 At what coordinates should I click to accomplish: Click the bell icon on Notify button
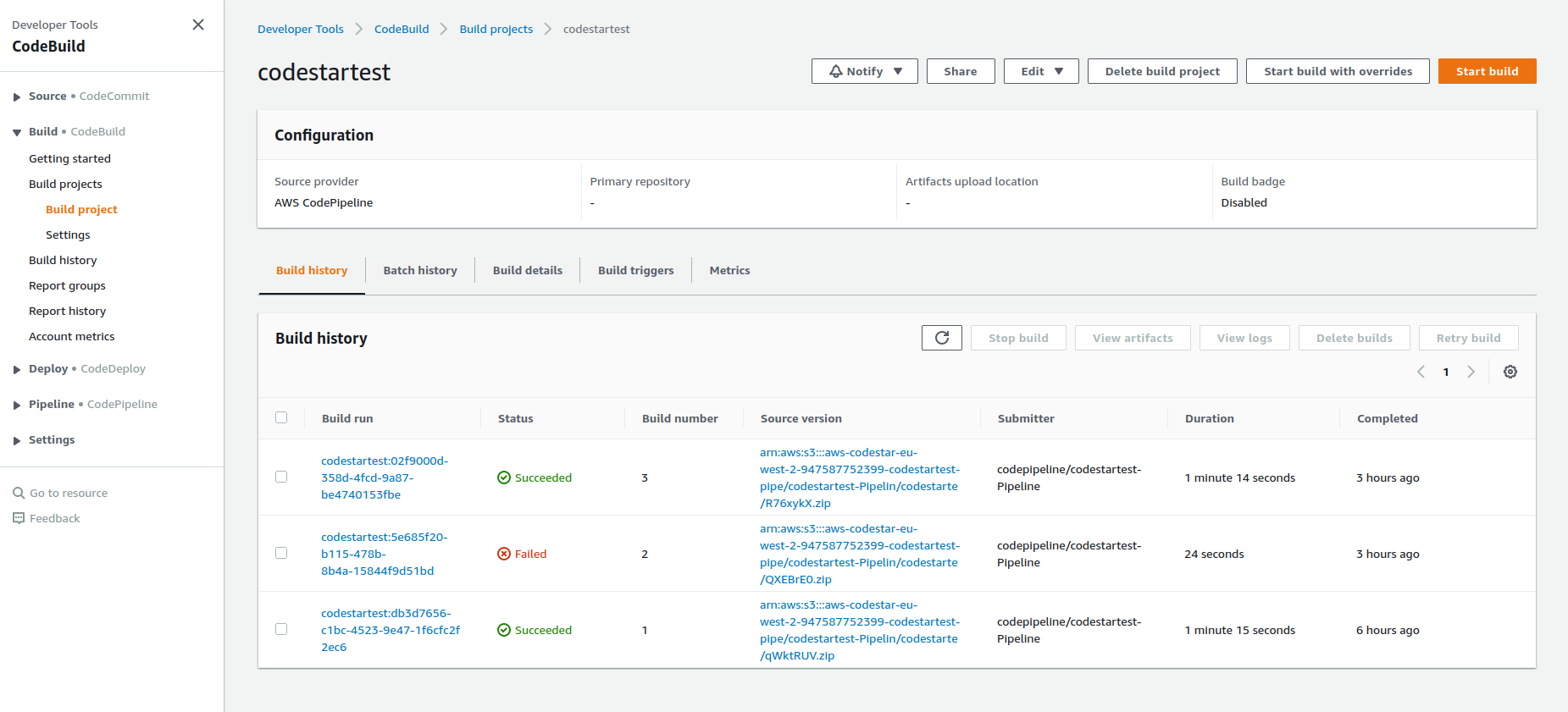coord(836,71)
